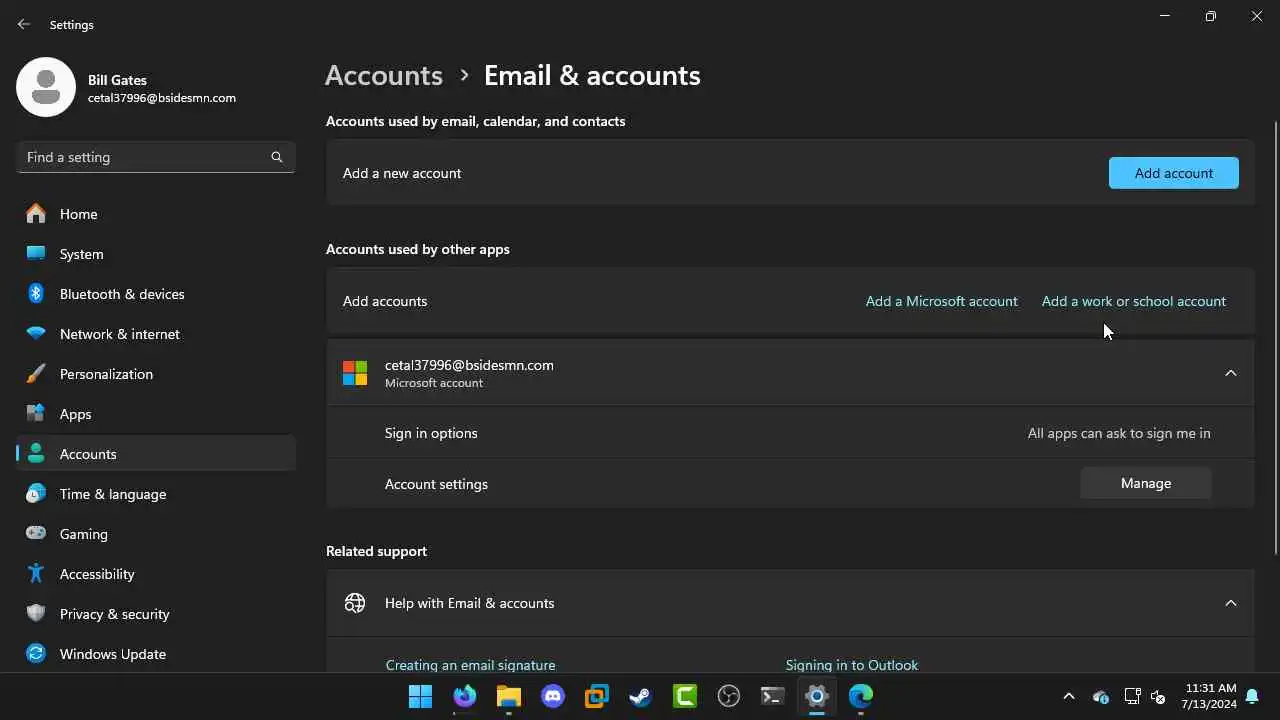The image size is (1280, 720).
Task: Click cetal37996@bsidesmn.com under Bill Gates
Action: point(162,98)
